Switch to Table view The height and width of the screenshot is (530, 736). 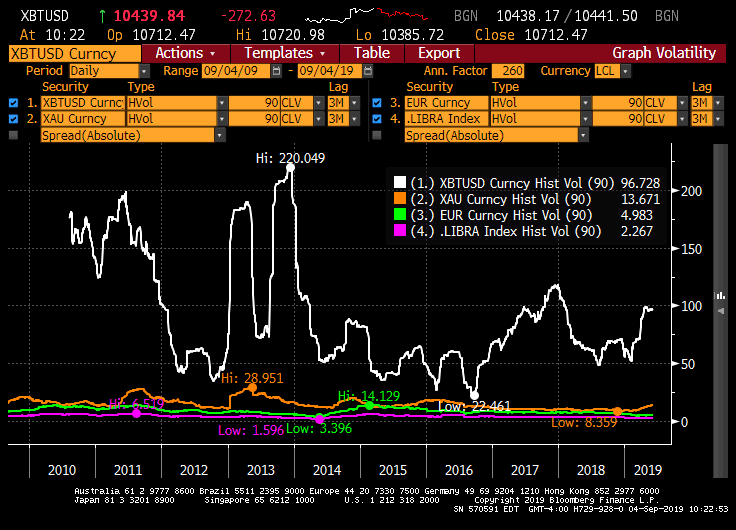click(x=372, y=53)
